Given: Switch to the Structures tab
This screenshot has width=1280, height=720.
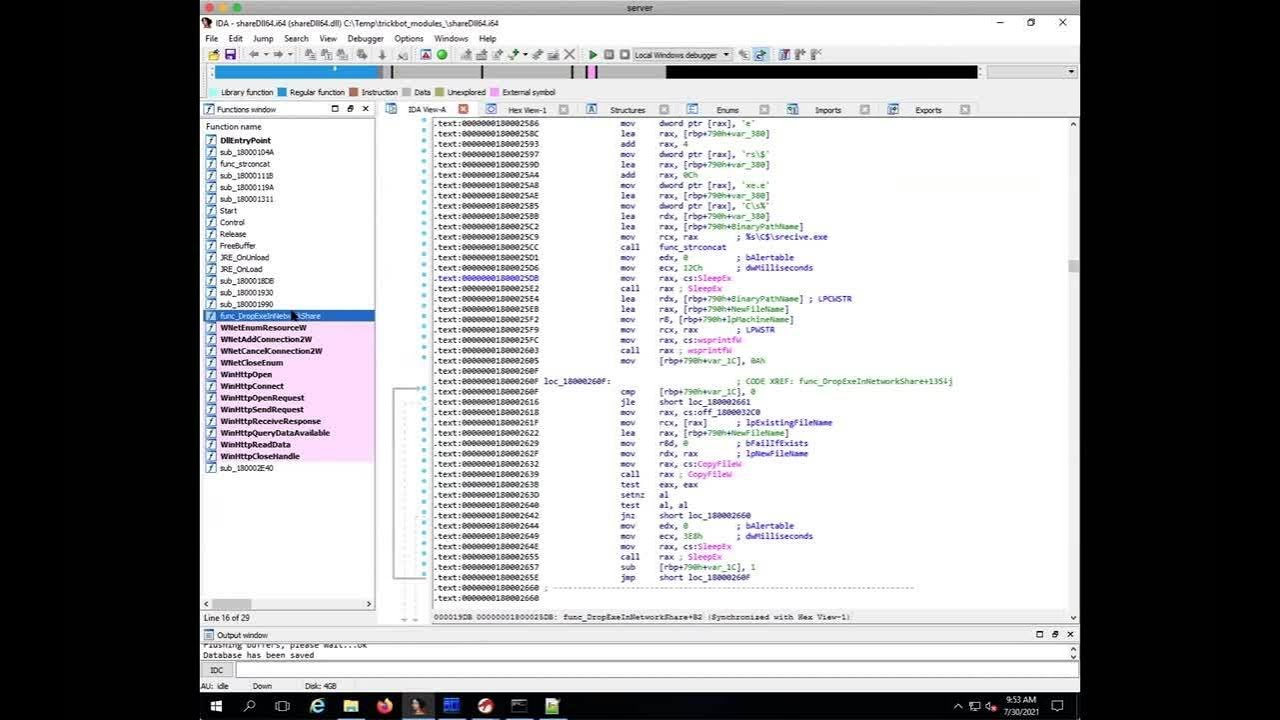Looking at the screenshot, I should click(x=628, y=110).
